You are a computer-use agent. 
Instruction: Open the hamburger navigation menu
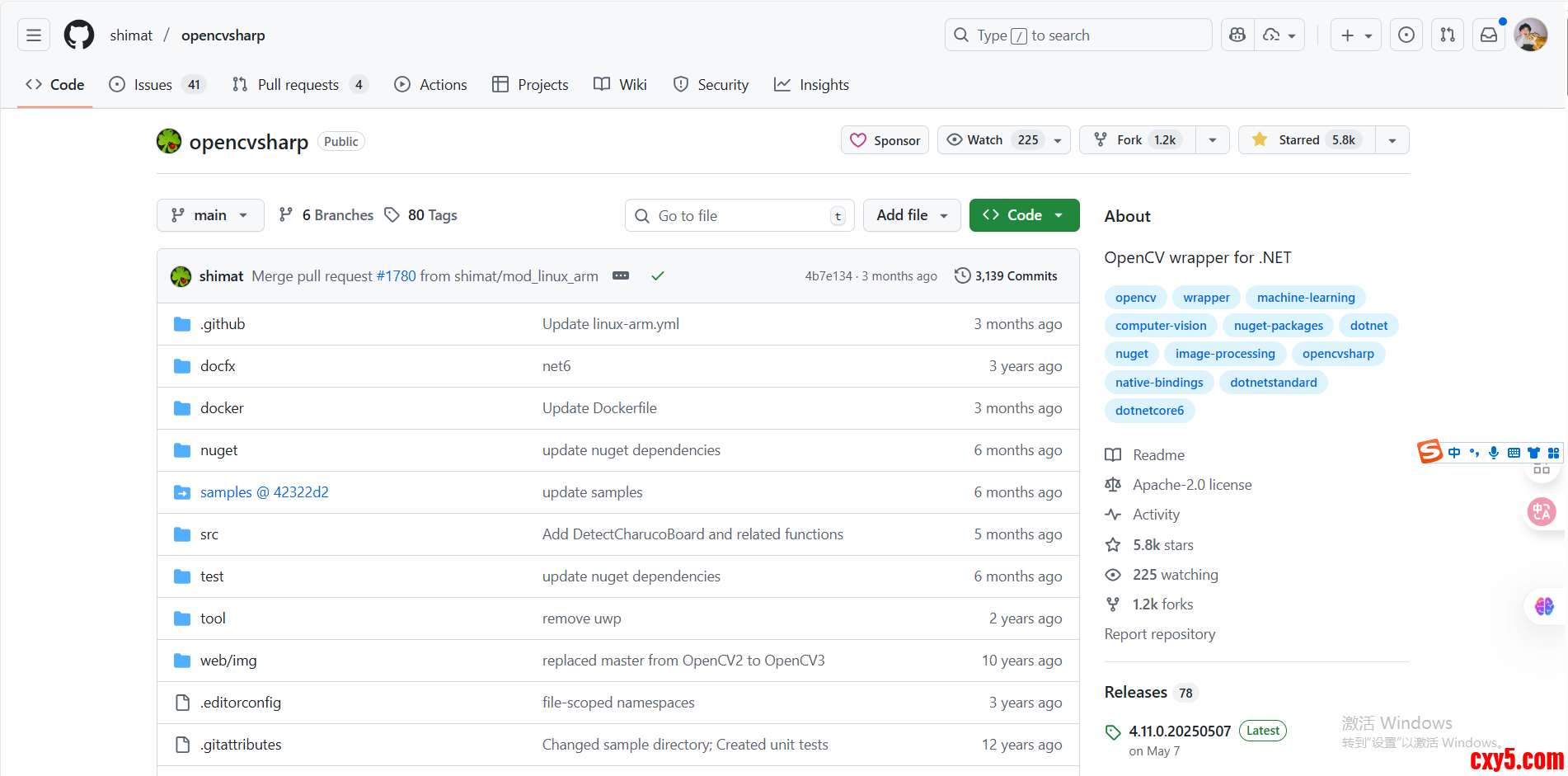(x=34, y=35)
